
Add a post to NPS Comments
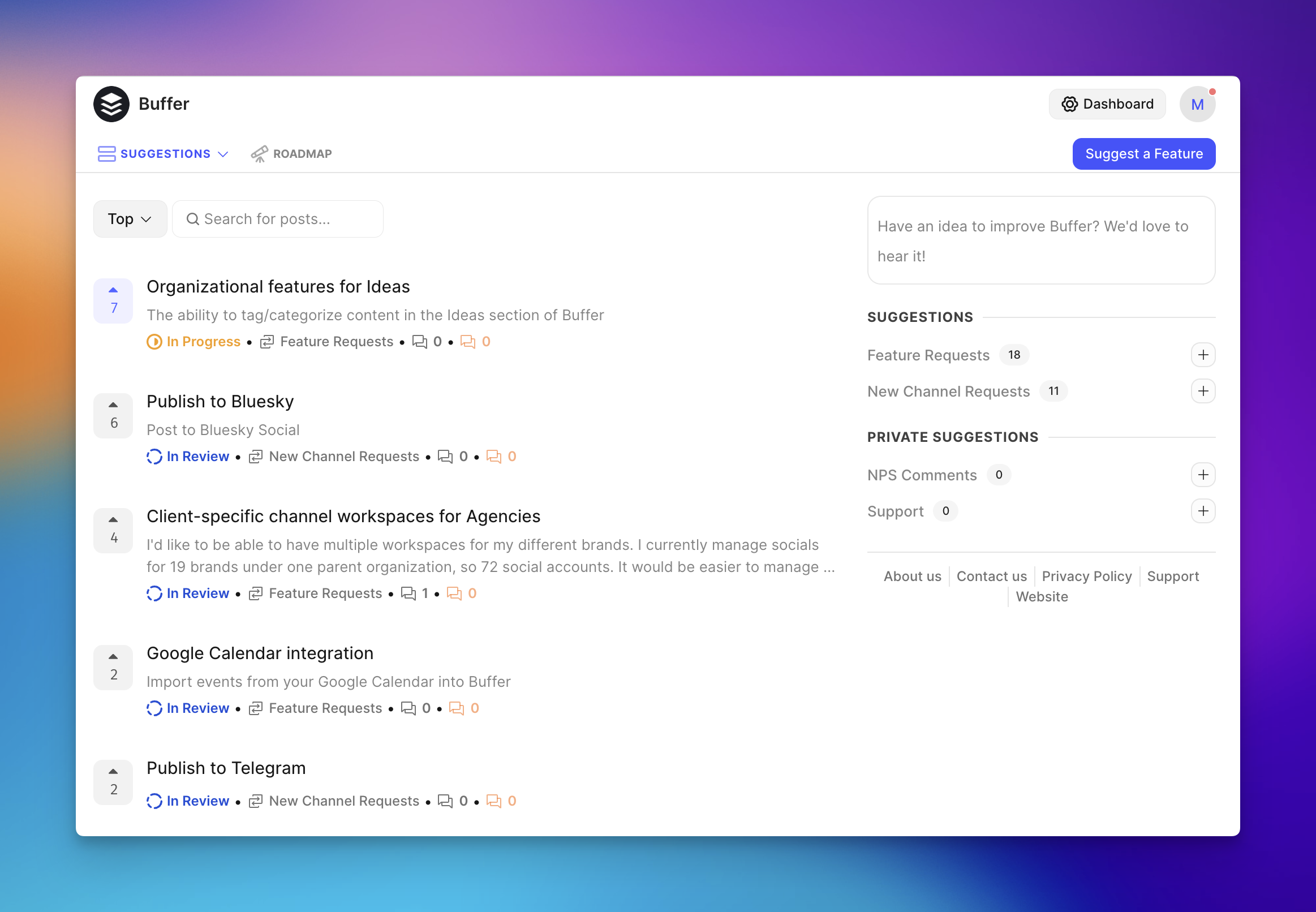coord(1203,475)
